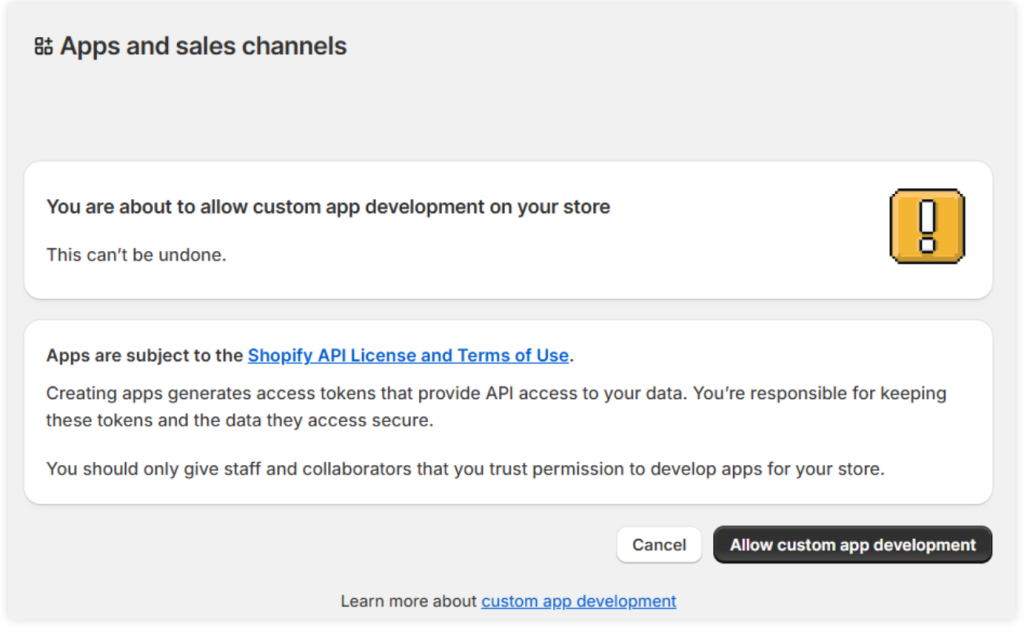Click the dark Allow custom app development button
This screenshot has height=636, width=1024.
coord(852,545)
